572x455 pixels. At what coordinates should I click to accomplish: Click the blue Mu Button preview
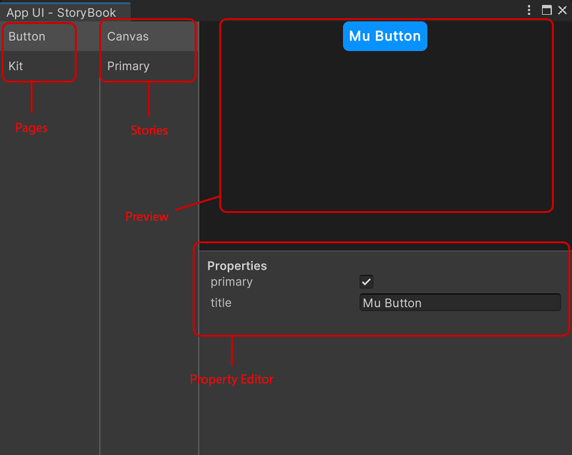(x=385, y=36)
